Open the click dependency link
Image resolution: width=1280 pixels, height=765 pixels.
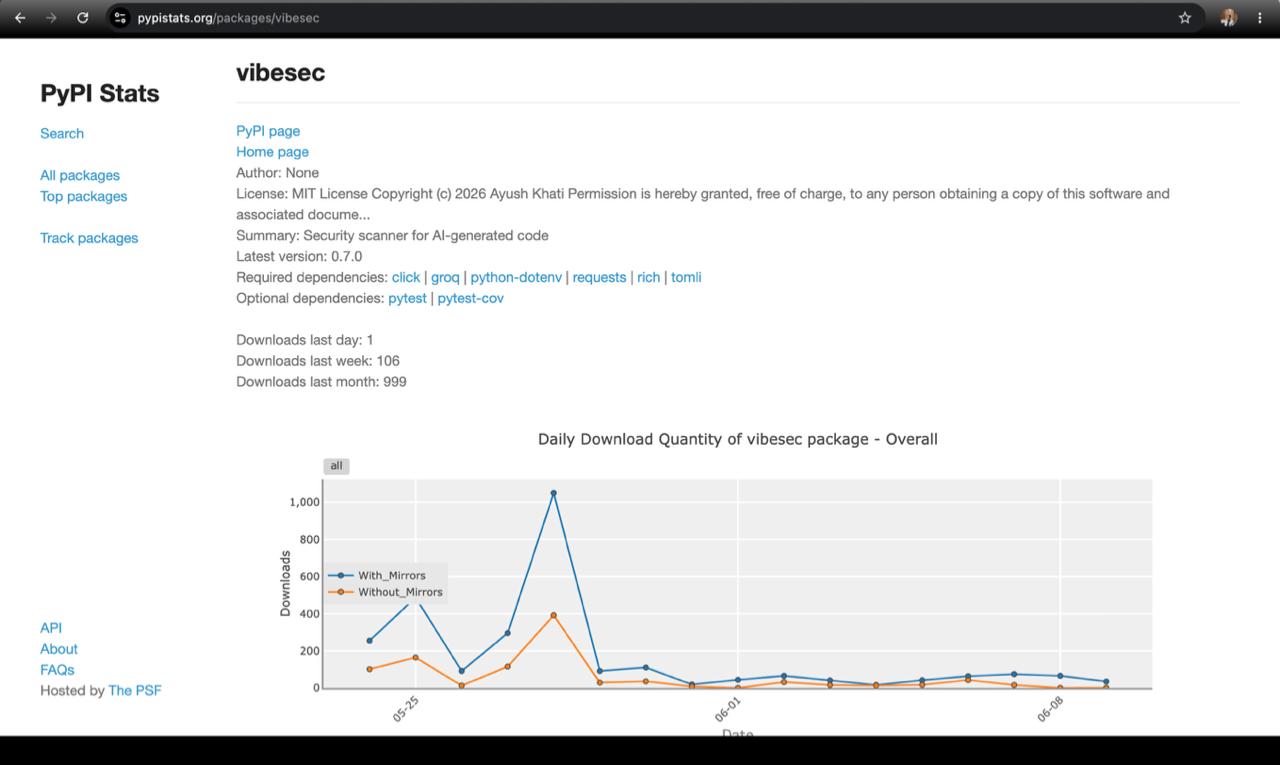click(x=406, y=277)
